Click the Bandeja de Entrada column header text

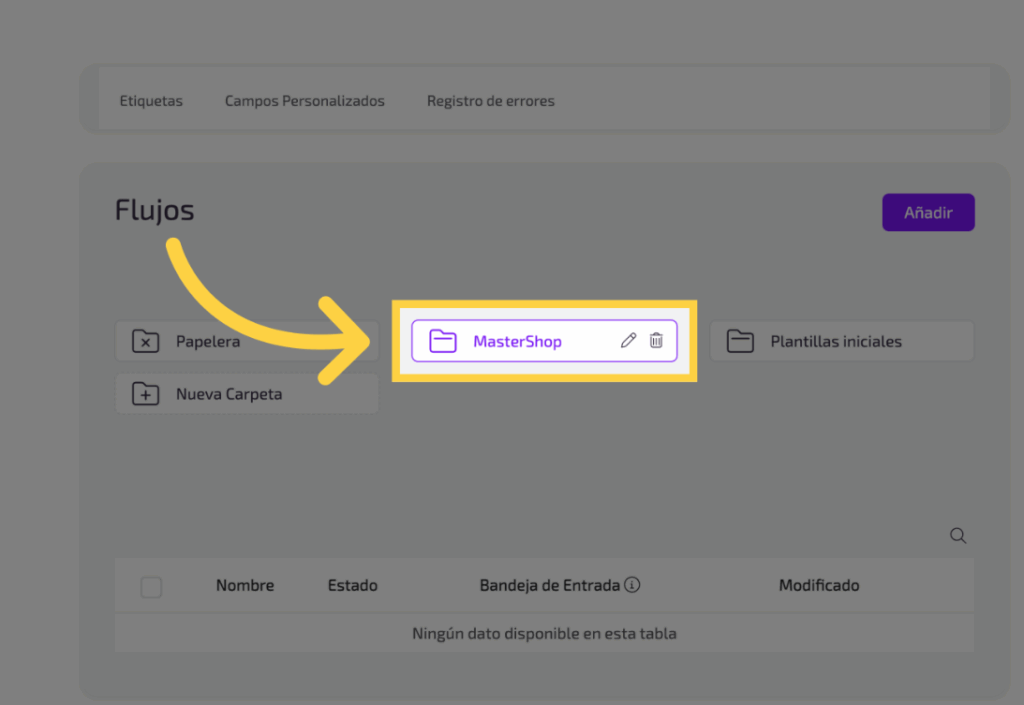pos(549,586)
